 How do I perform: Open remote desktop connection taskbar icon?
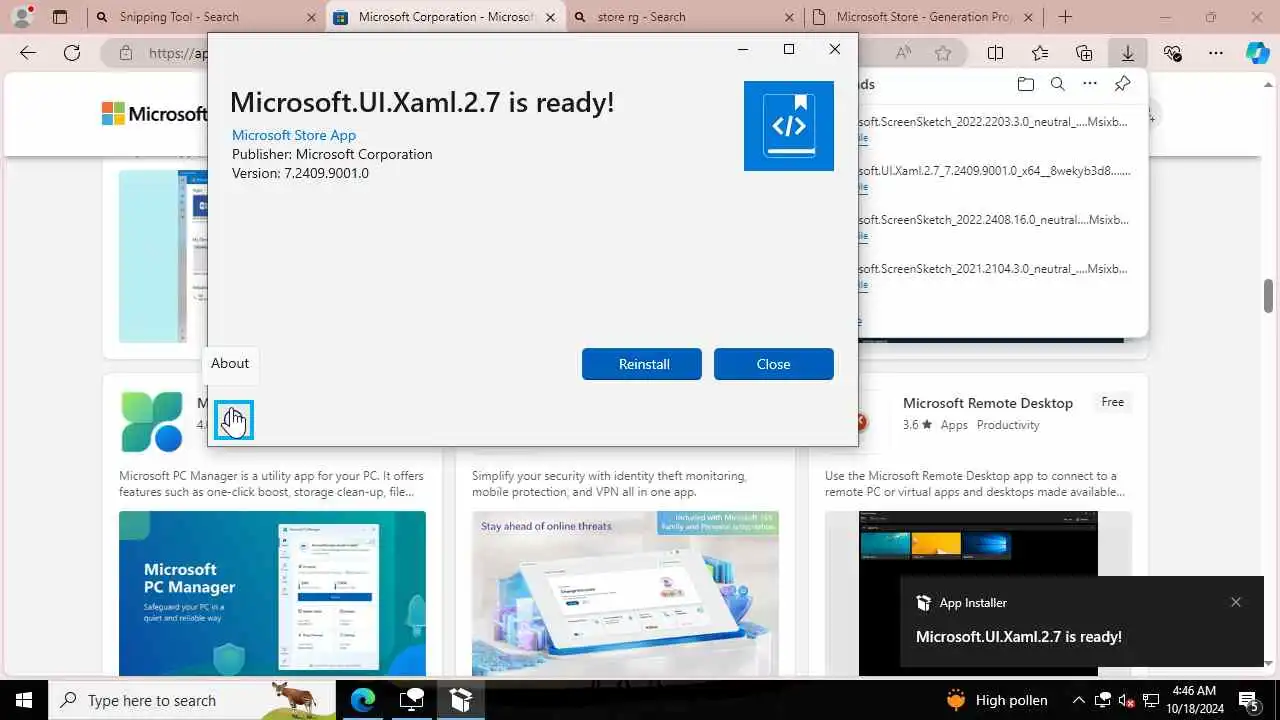click(411, 700)
